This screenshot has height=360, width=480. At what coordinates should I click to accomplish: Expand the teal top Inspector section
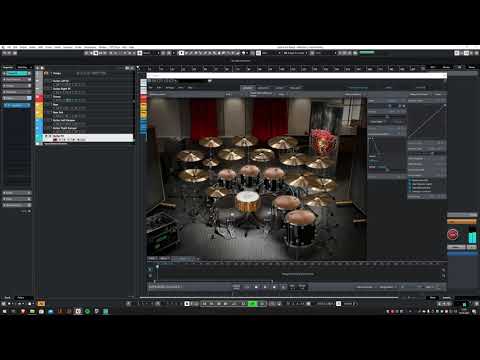point(17,73)
